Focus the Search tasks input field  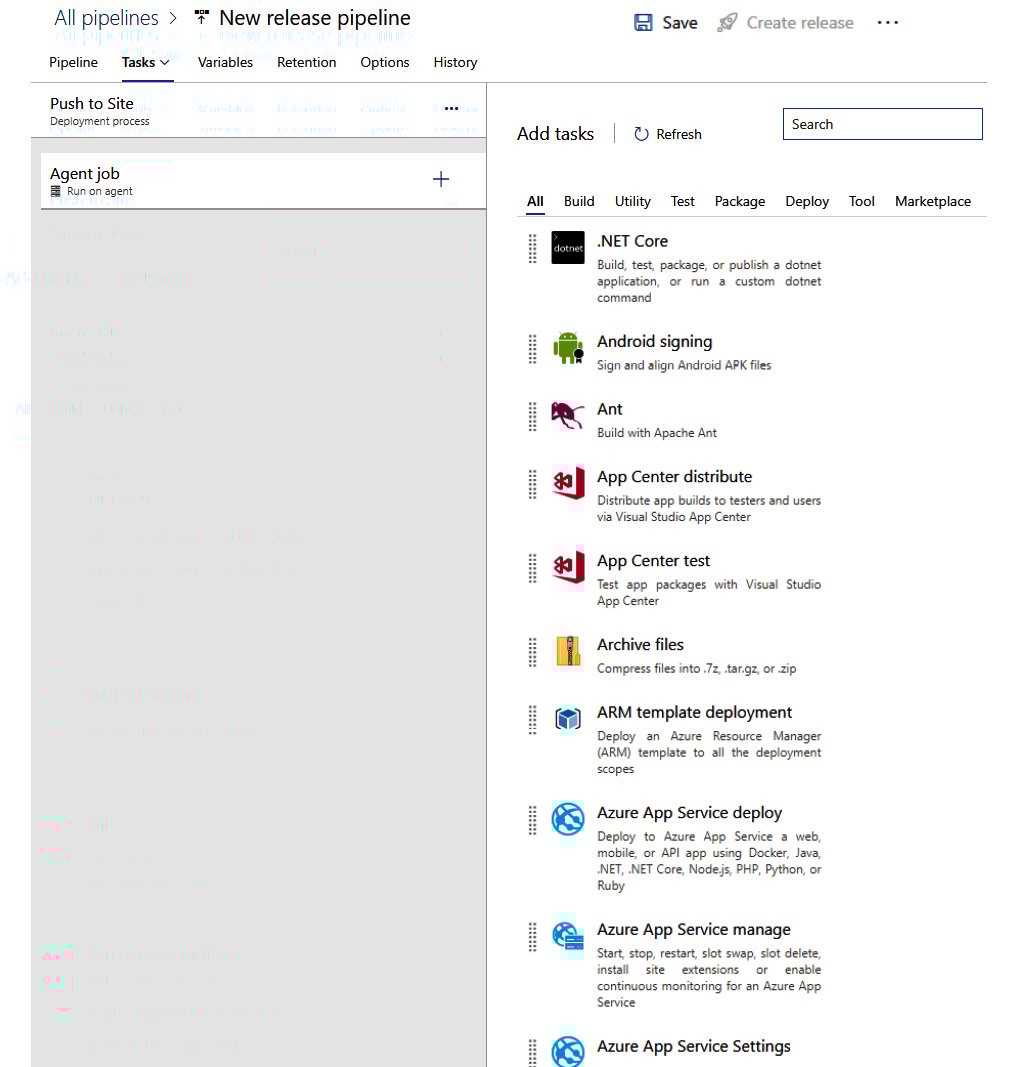(x=883, y=124)
